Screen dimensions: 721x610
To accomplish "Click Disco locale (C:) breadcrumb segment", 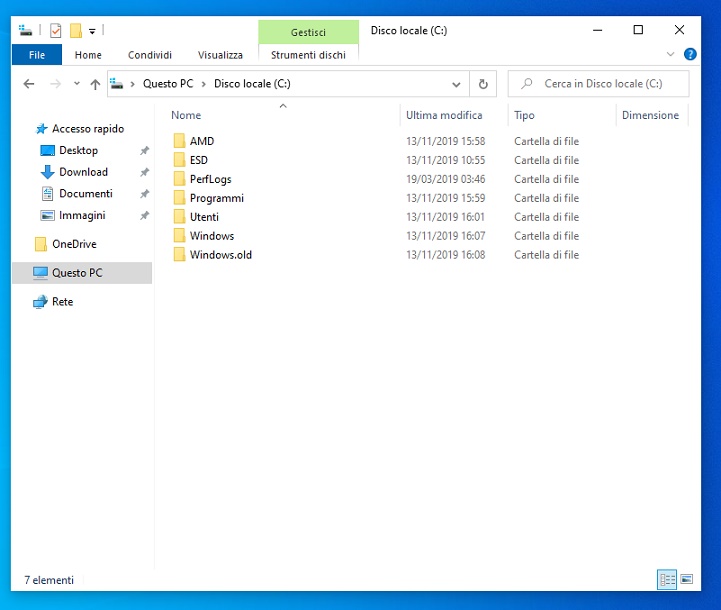I will click(252, 84).
